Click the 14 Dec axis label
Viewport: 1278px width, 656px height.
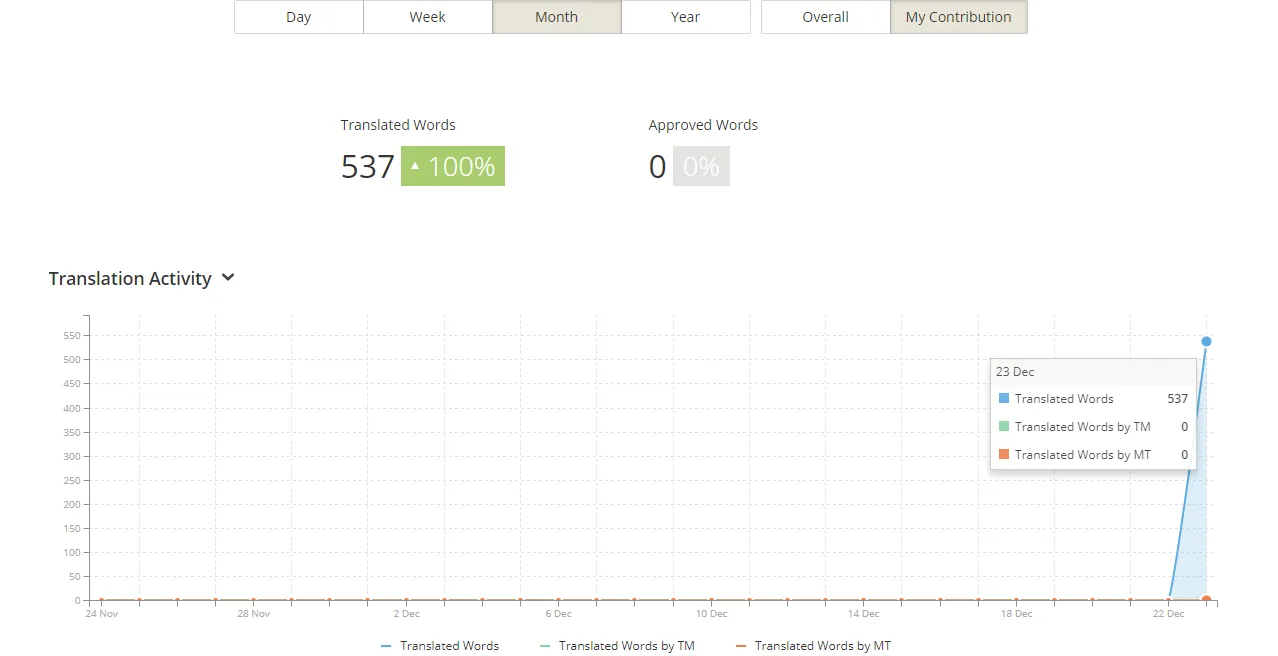tap(864, 614)
